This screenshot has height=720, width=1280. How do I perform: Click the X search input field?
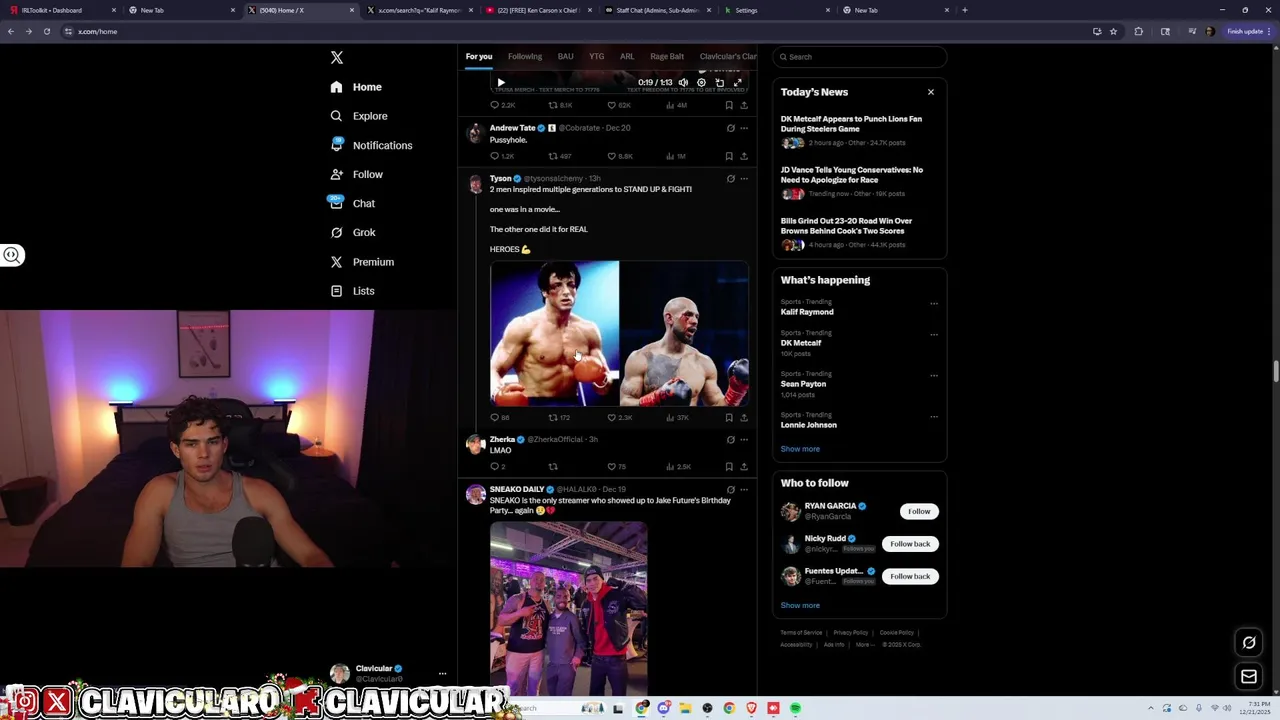coord(859,57)
